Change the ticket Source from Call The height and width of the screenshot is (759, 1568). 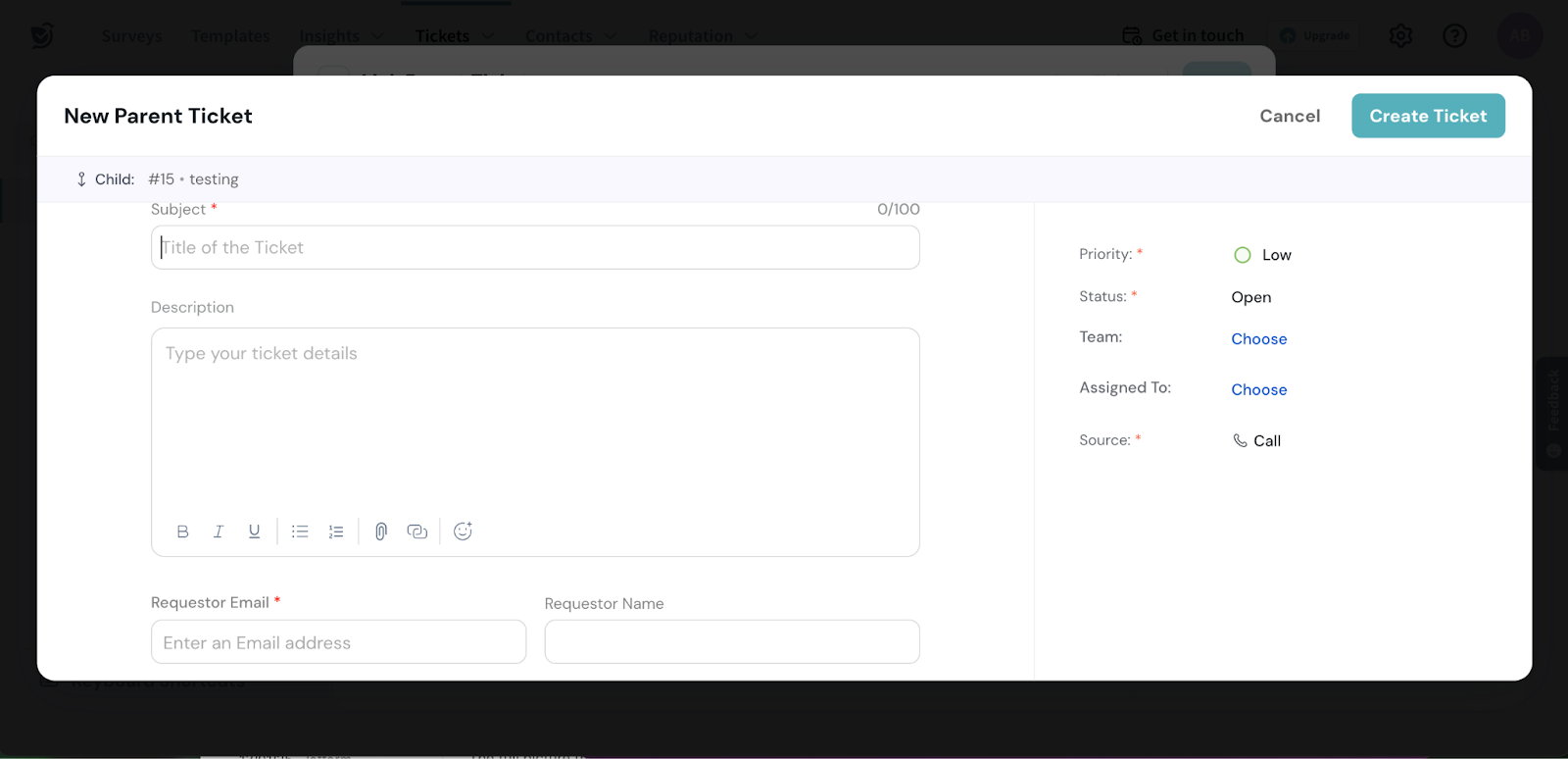click(1256, 441)
